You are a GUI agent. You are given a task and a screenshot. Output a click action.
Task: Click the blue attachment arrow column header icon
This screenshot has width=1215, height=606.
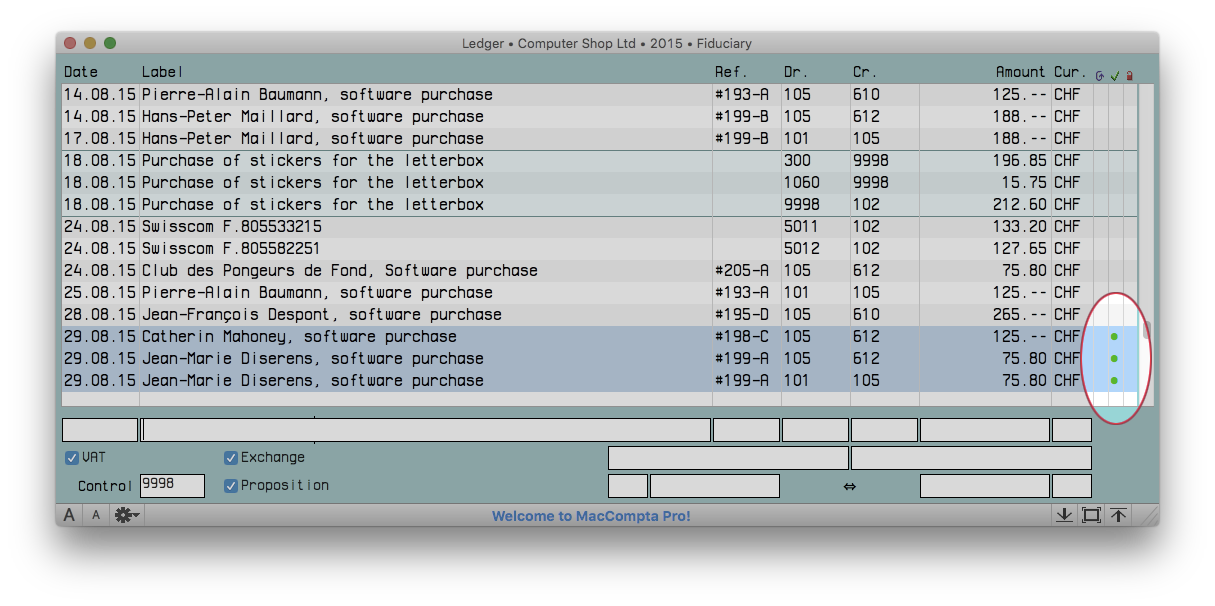pyautogui.click(x=1100, y=75)
